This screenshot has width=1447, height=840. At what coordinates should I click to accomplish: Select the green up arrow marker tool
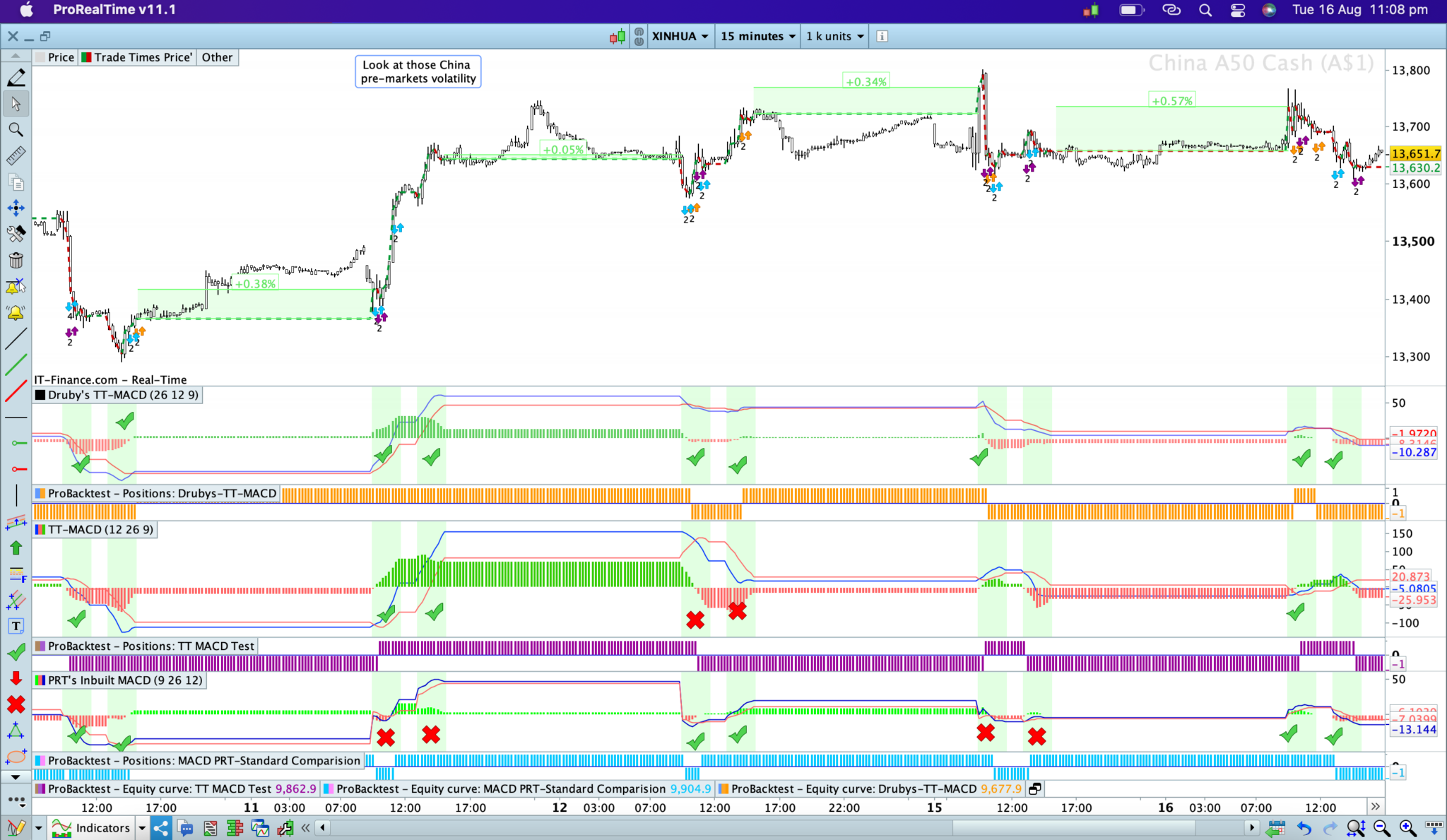16,548
